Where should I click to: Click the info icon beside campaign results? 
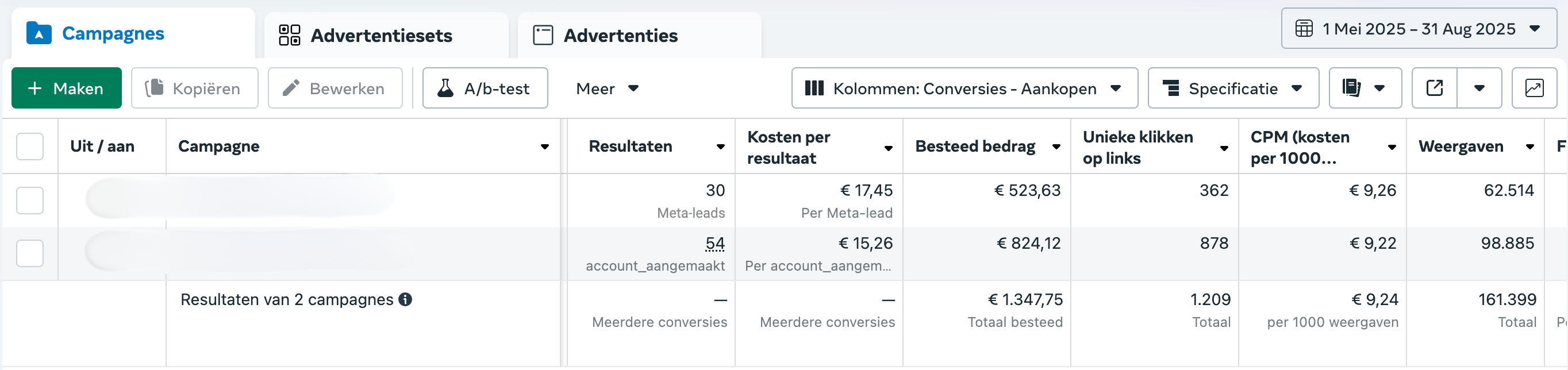click(x=405, y=299)
